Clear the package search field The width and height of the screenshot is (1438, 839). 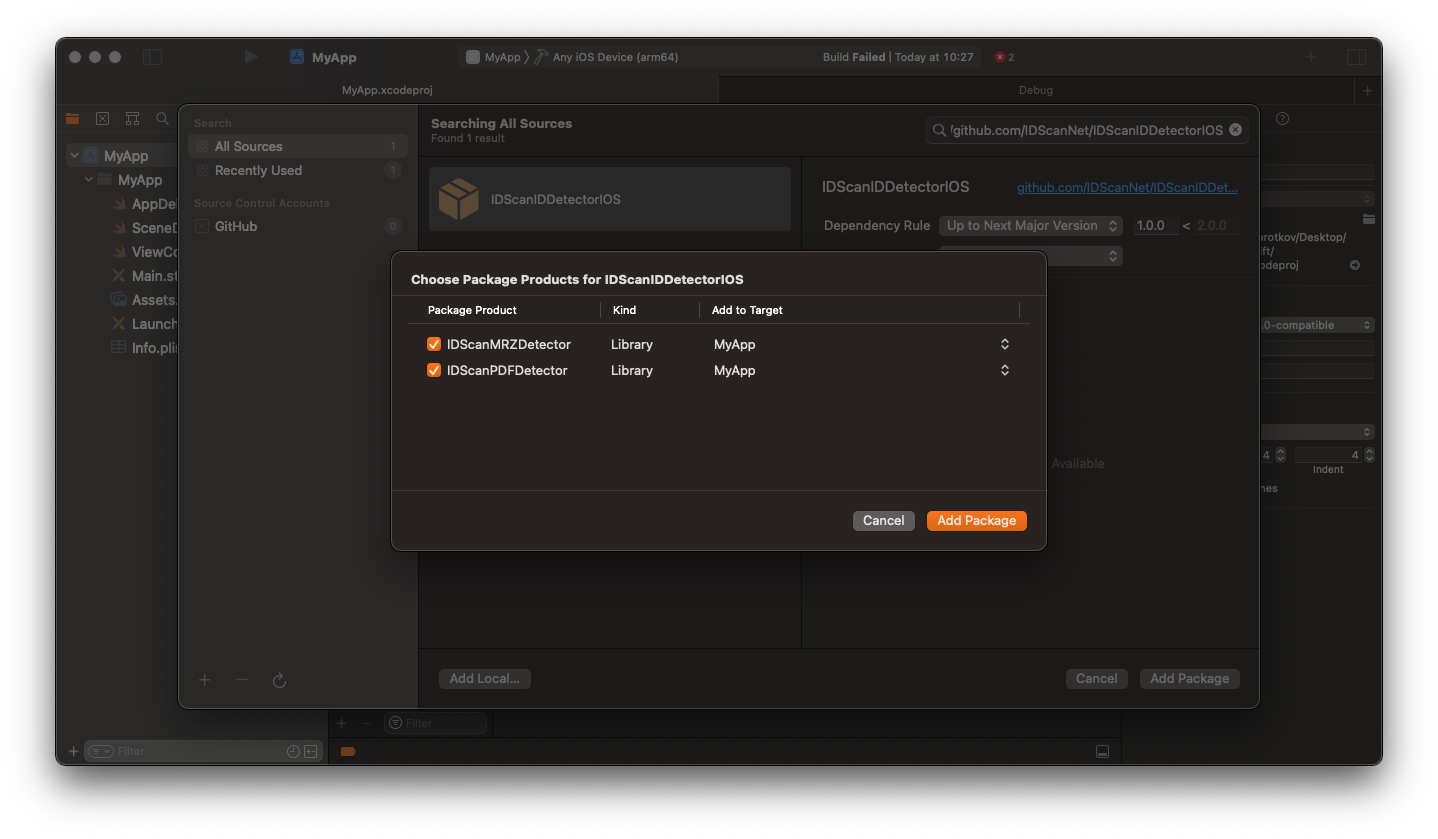(1235, 130)
